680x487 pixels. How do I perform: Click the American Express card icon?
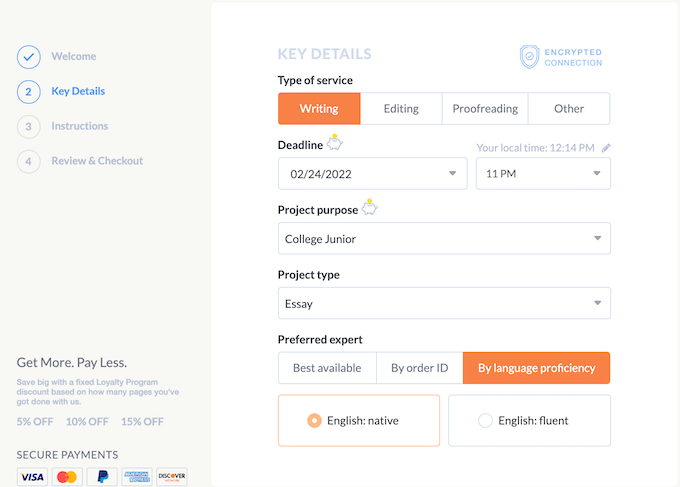pyautogui.click(x=137, y=477)
